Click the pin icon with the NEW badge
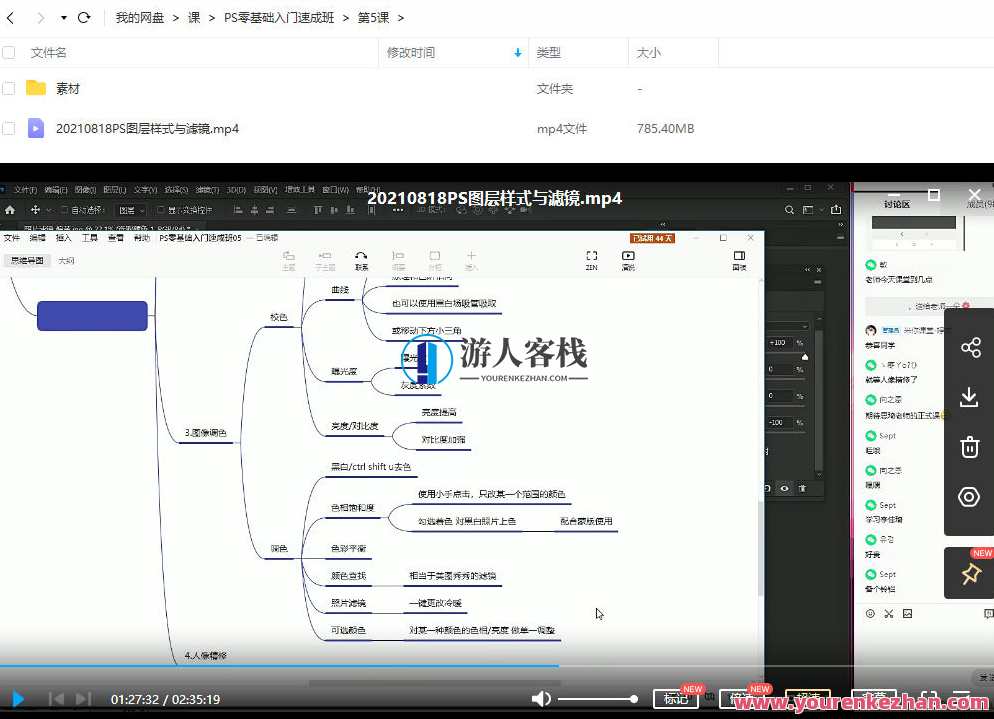 969,573
